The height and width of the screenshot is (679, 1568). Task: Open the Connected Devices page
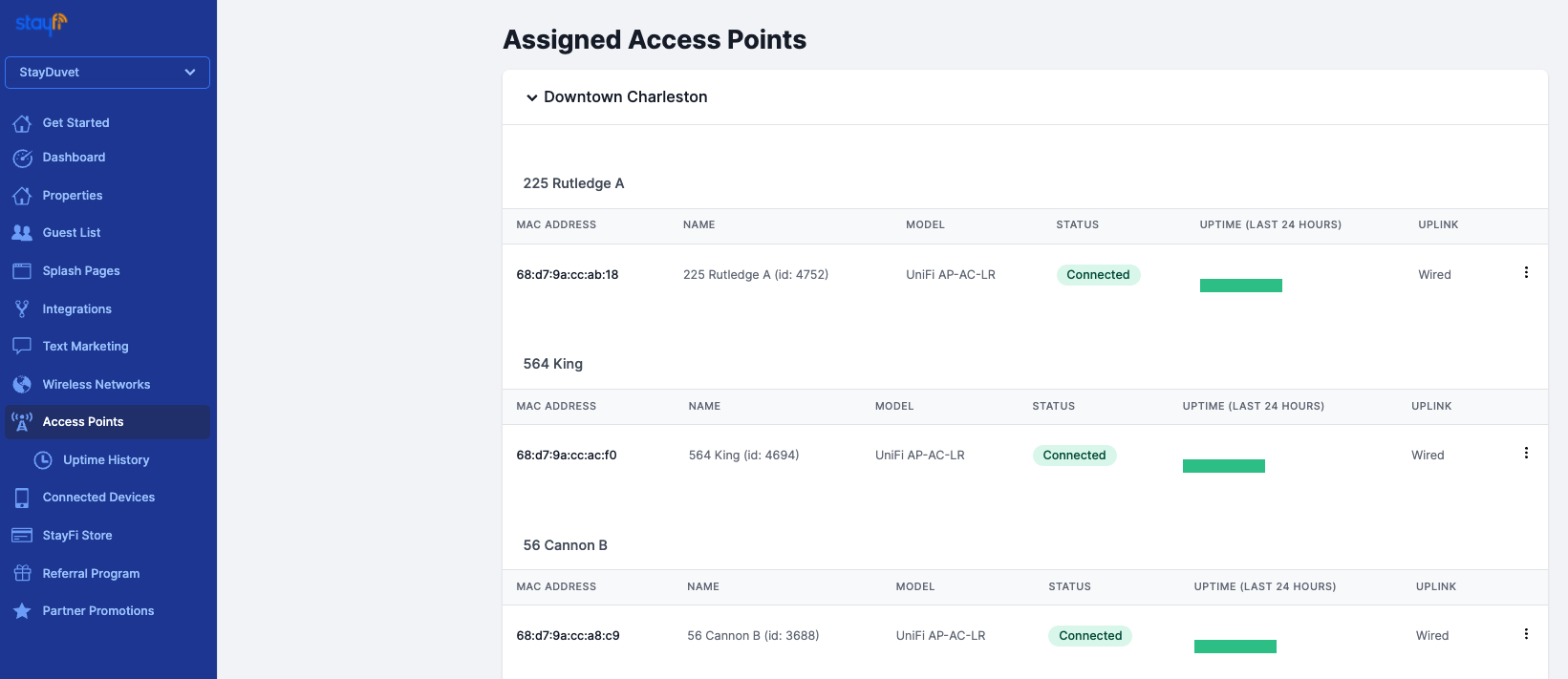(x=98, y=498)
